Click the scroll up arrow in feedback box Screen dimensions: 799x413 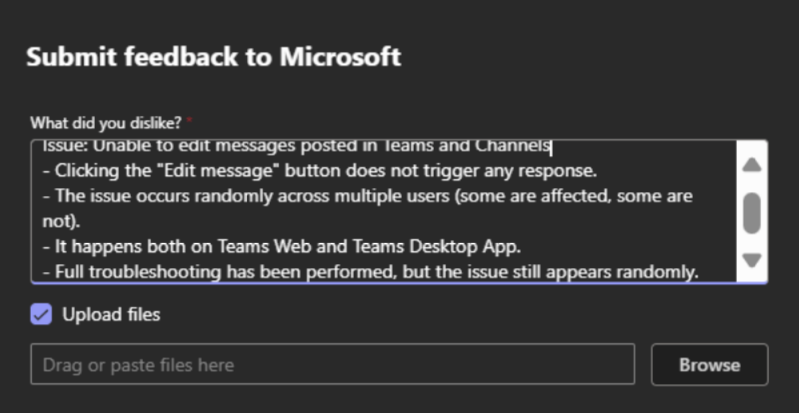tap(752, 165)
